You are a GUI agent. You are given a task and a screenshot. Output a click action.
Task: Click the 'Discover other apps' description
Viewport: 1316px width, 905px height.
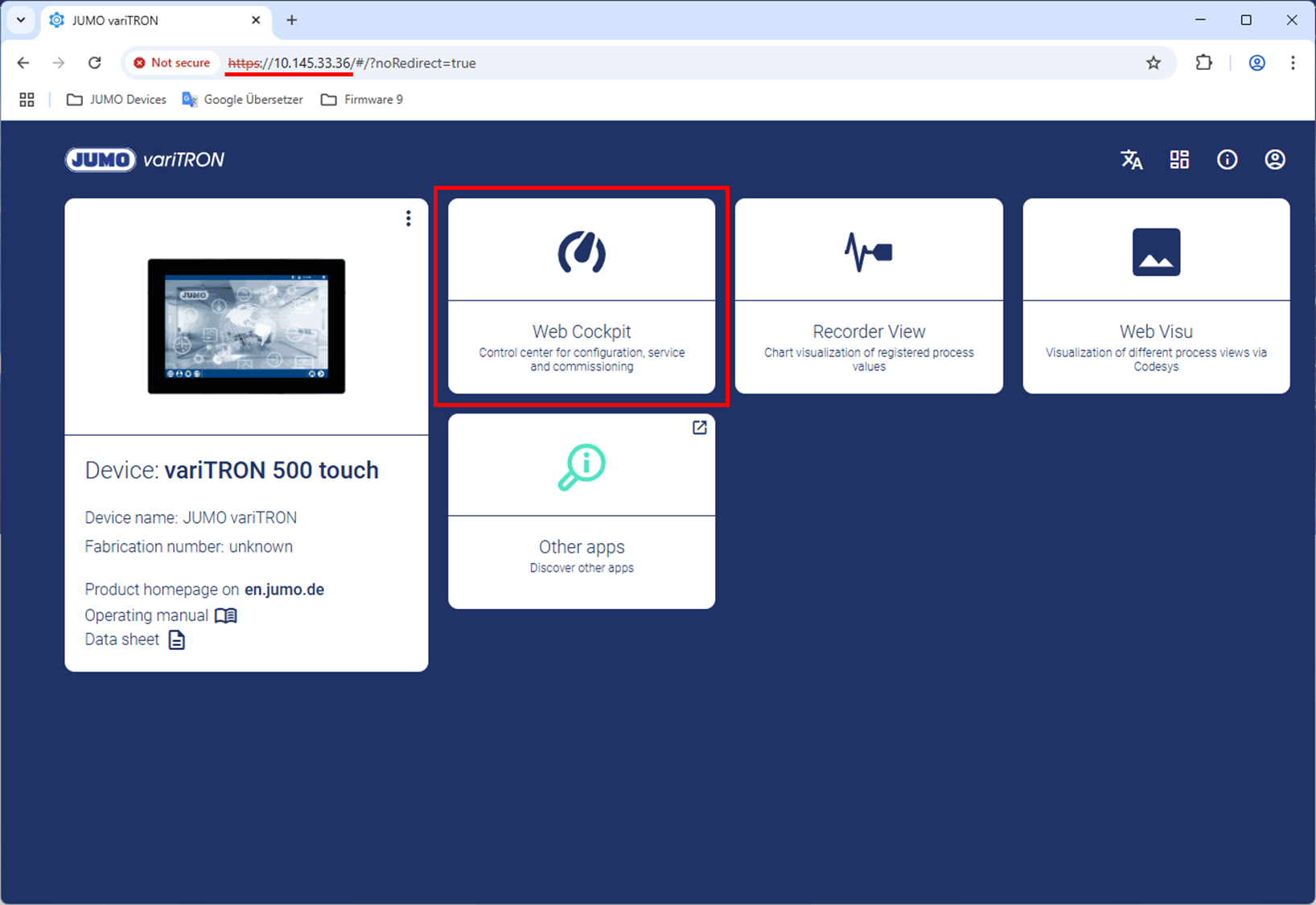(x=582, y=568)
